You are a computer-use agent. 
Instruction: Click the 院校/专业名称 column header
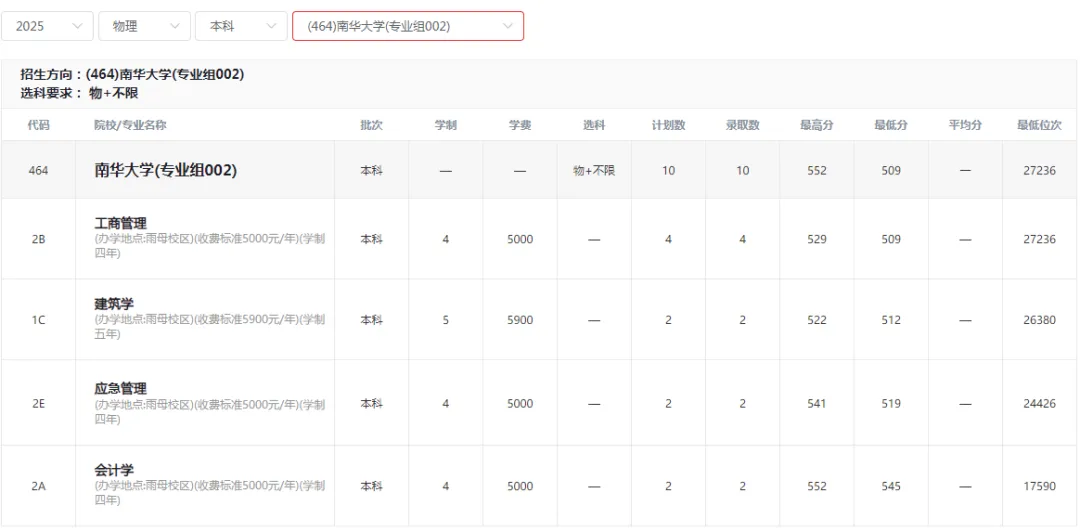tap(130, 125)
